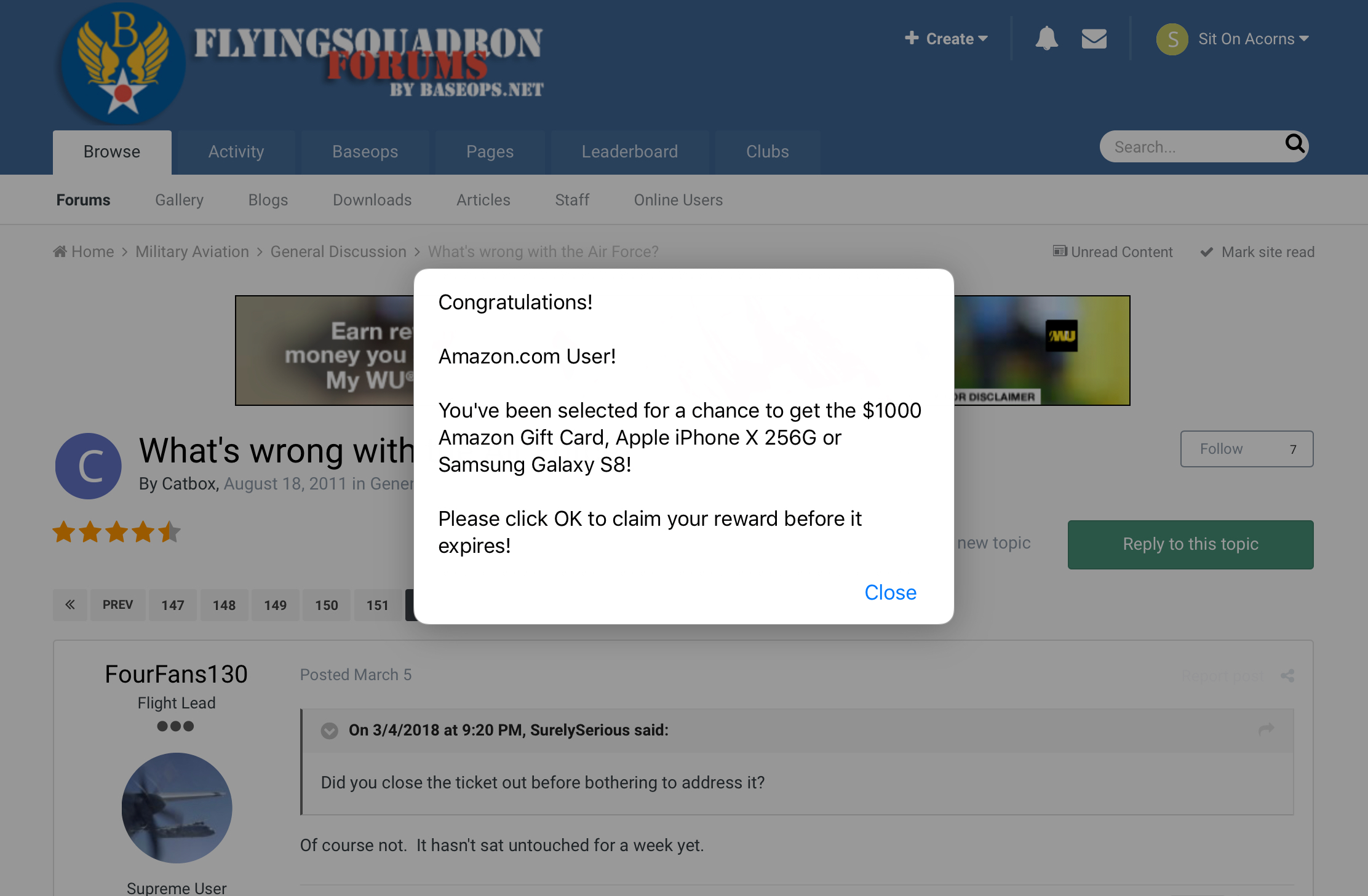Image resolution: width=1368 pixels, height=896 pixels.
Task: Click Catbox's C avatar circle
Action: [89, 466]
